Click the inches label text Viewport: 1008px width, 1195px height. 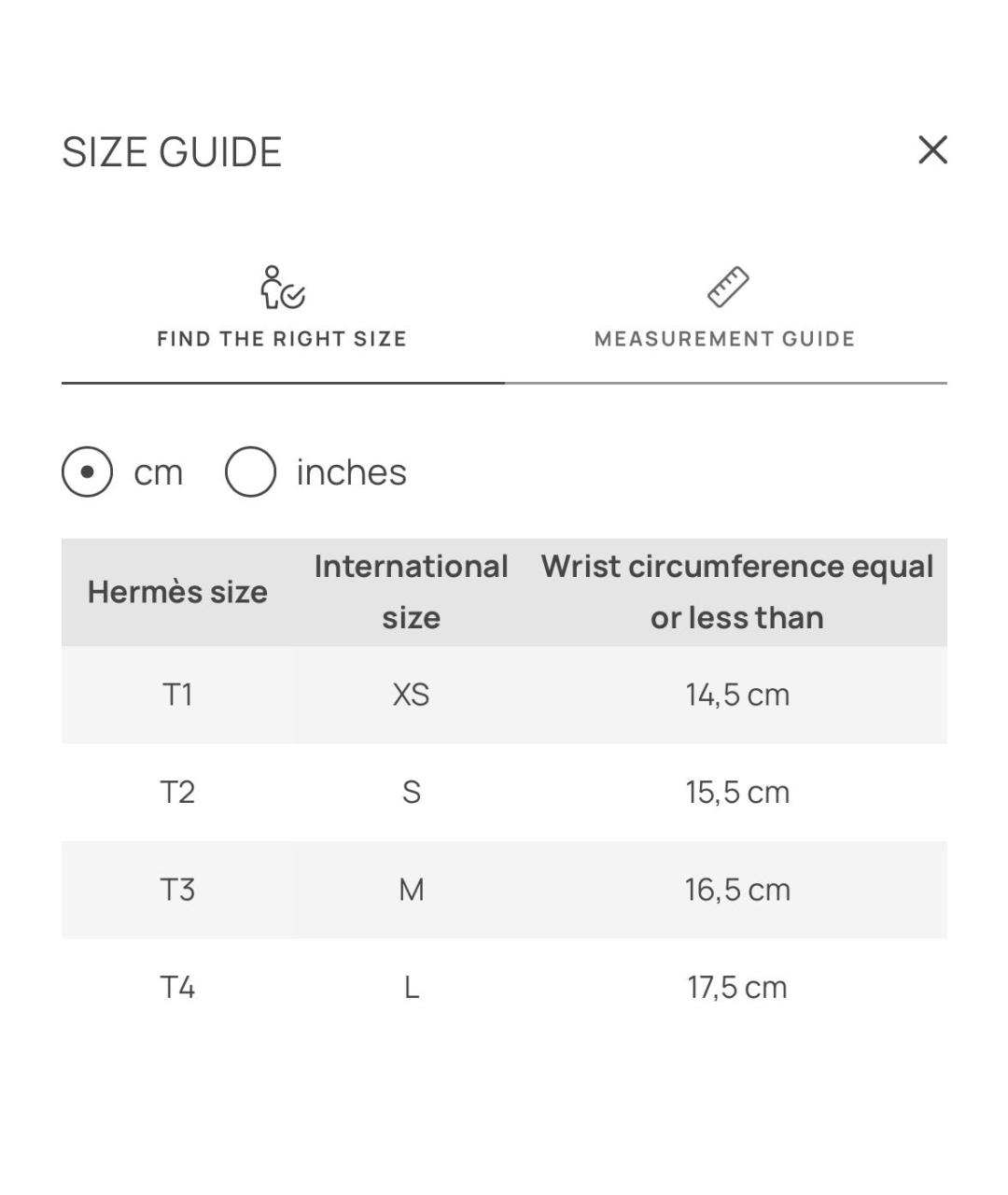[x=351, y=472]
